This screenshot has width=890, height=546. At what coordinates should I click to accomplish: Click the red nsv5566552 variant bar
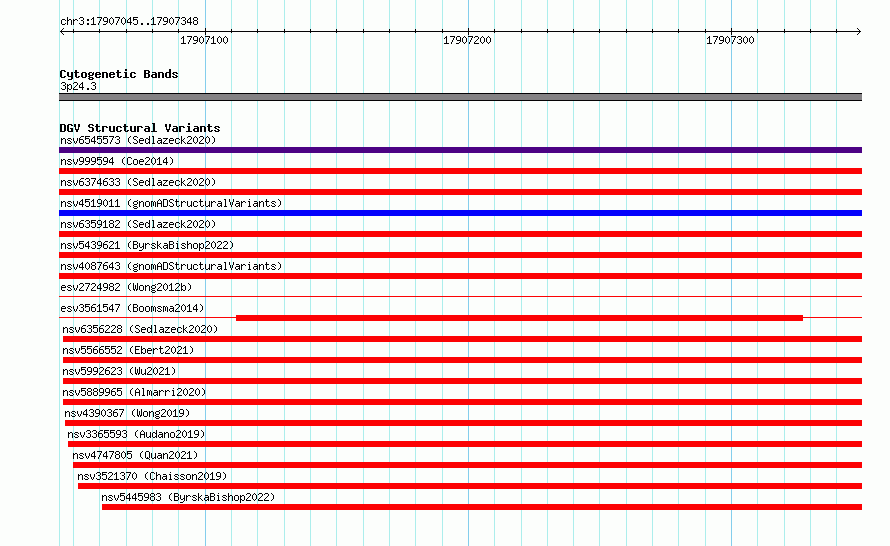(463, 360)
